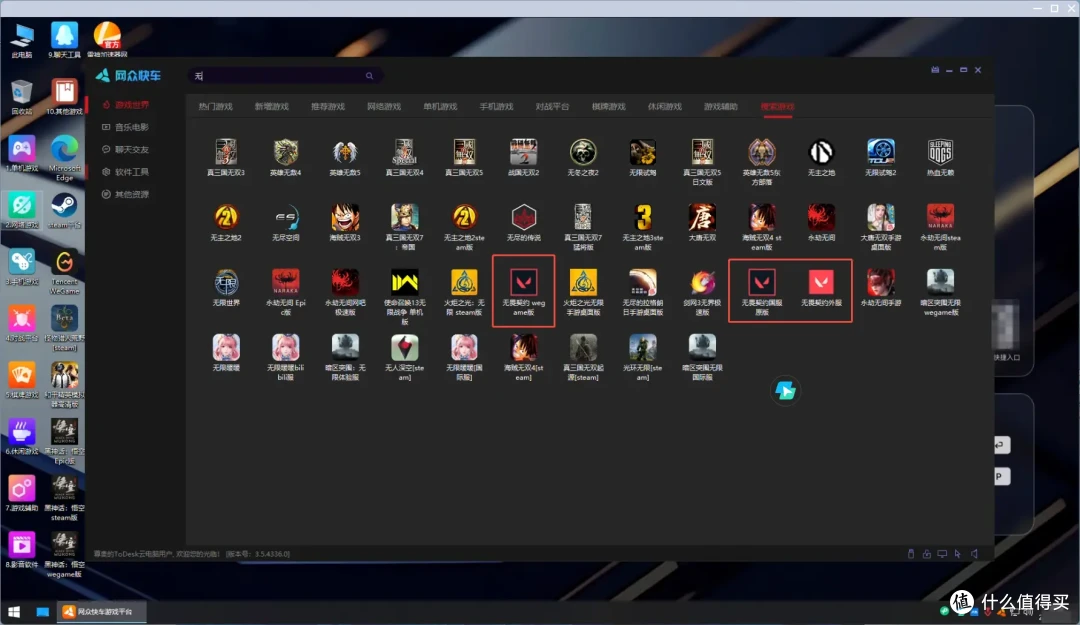Image resolution: width=1080 pixels, height=625 pixels.
Task: Open 雷神加速器 desktop shortcut
Action: click(x=107, y=40)
